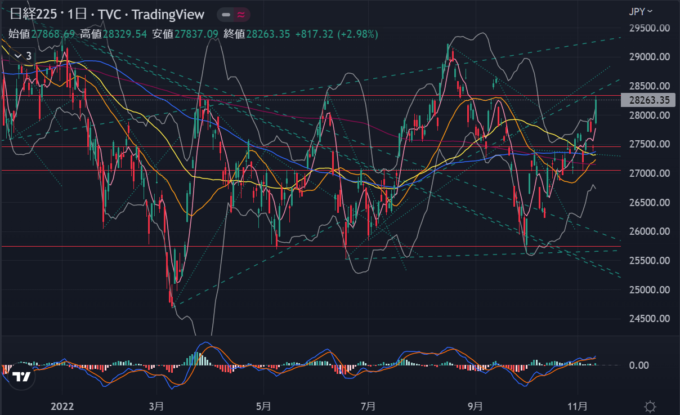
Task: Click the current price label 28263.35
Action: tap(649, 100)
